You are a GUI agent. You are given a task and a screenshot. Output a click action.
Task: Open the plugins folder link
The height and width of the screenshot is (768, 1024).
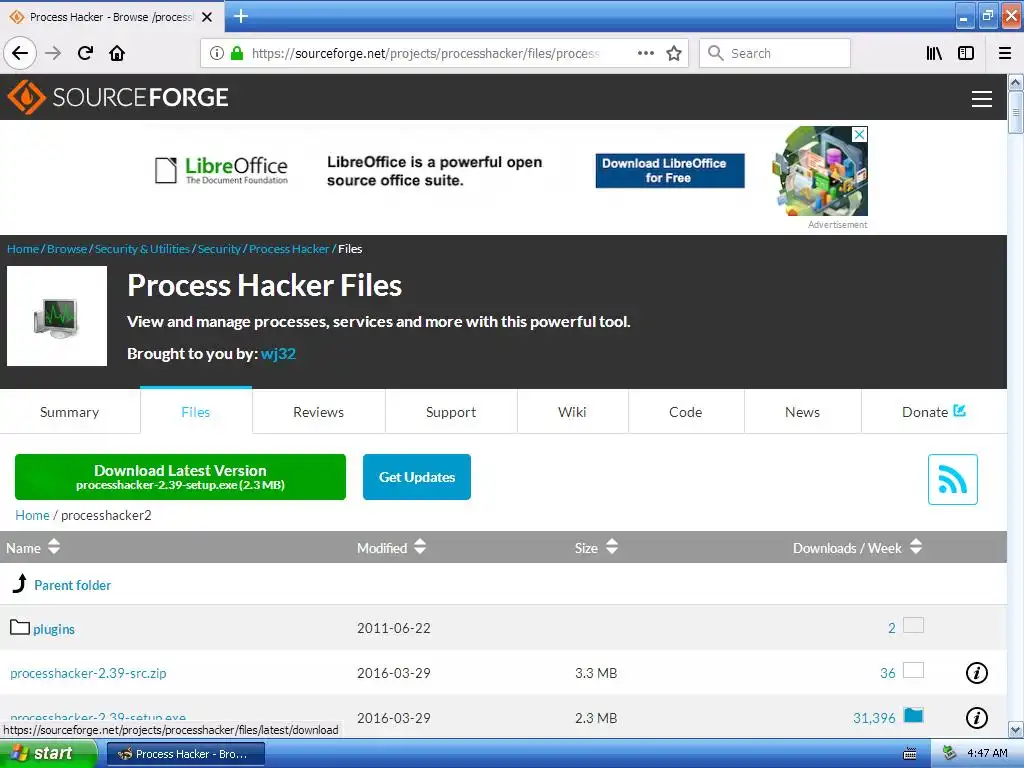(x=54, y=629)
